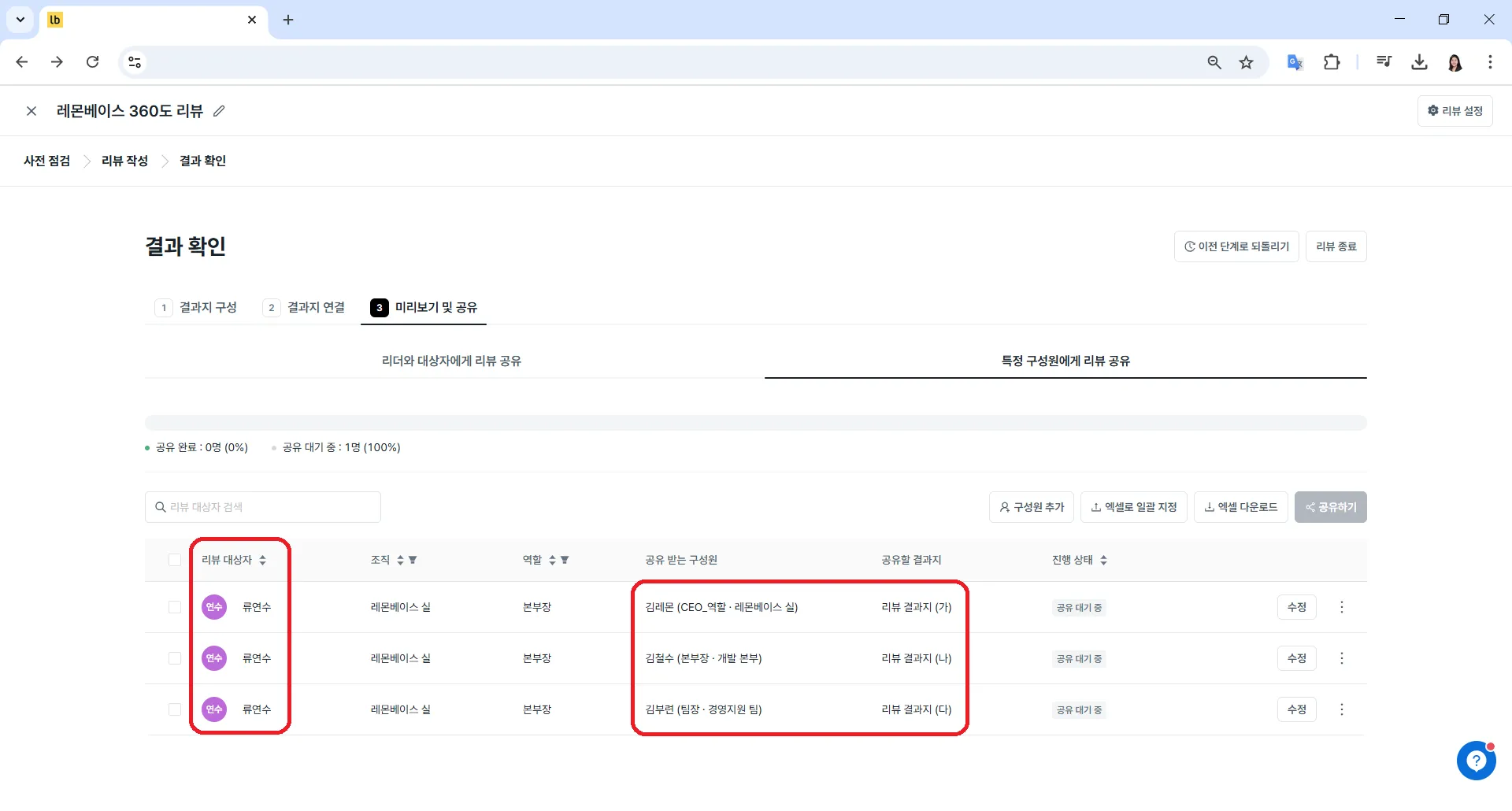Check the checkbox for the 김철수 row
This screenshot has width=1512, height=811.
point(175,658)
